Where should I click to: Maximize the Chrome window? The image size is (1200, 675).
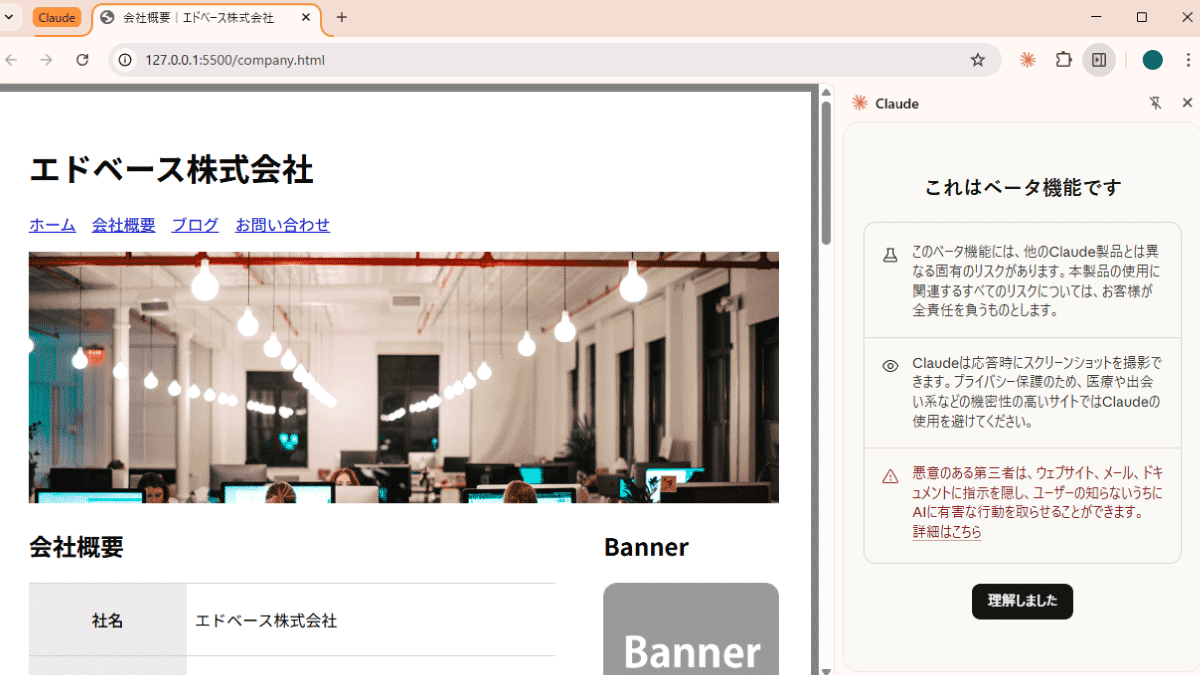point(1142,17)
